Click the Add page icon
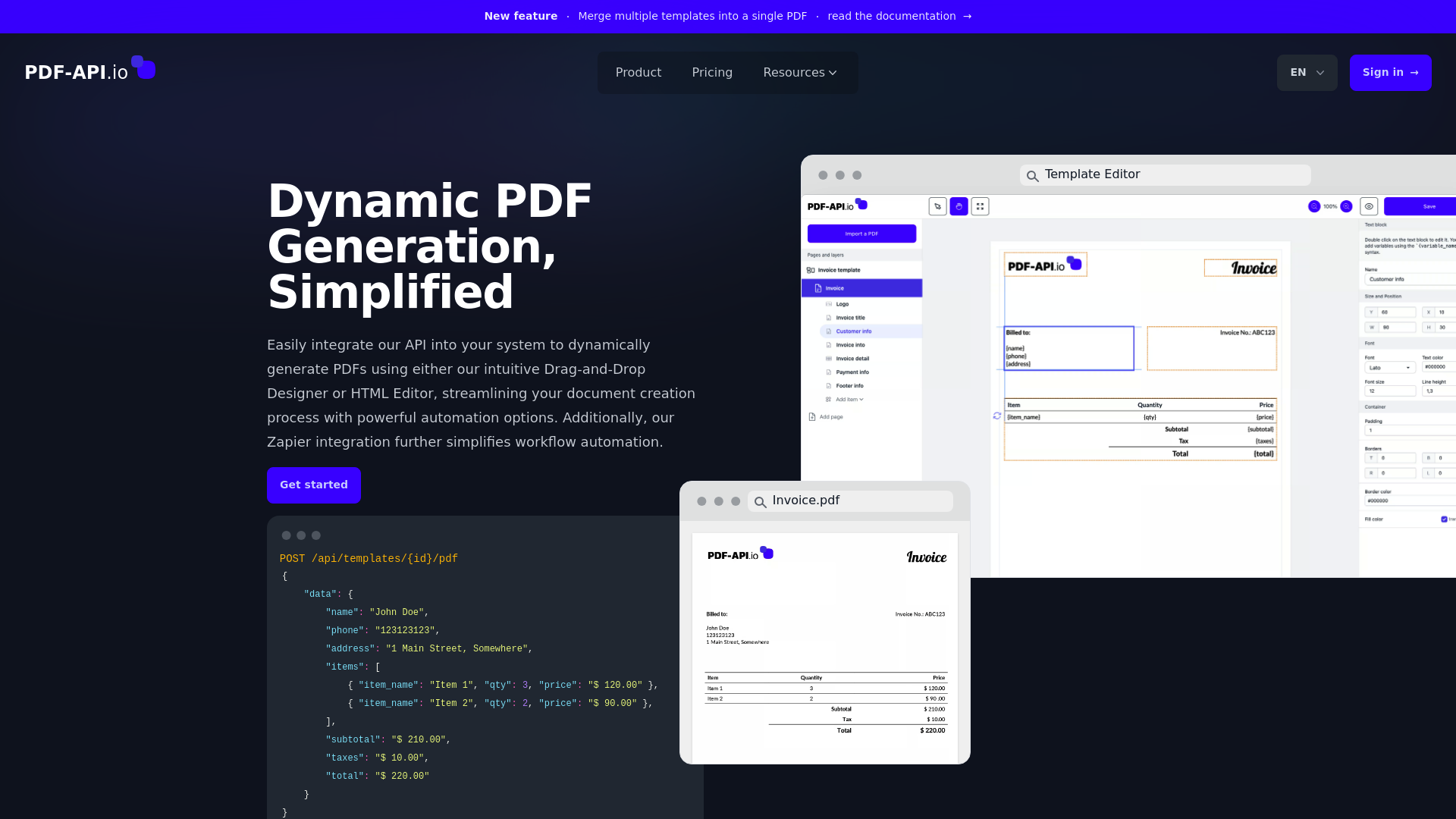Image resolution: width=1456 pixels, height=819 pixels. pos(812,417)
